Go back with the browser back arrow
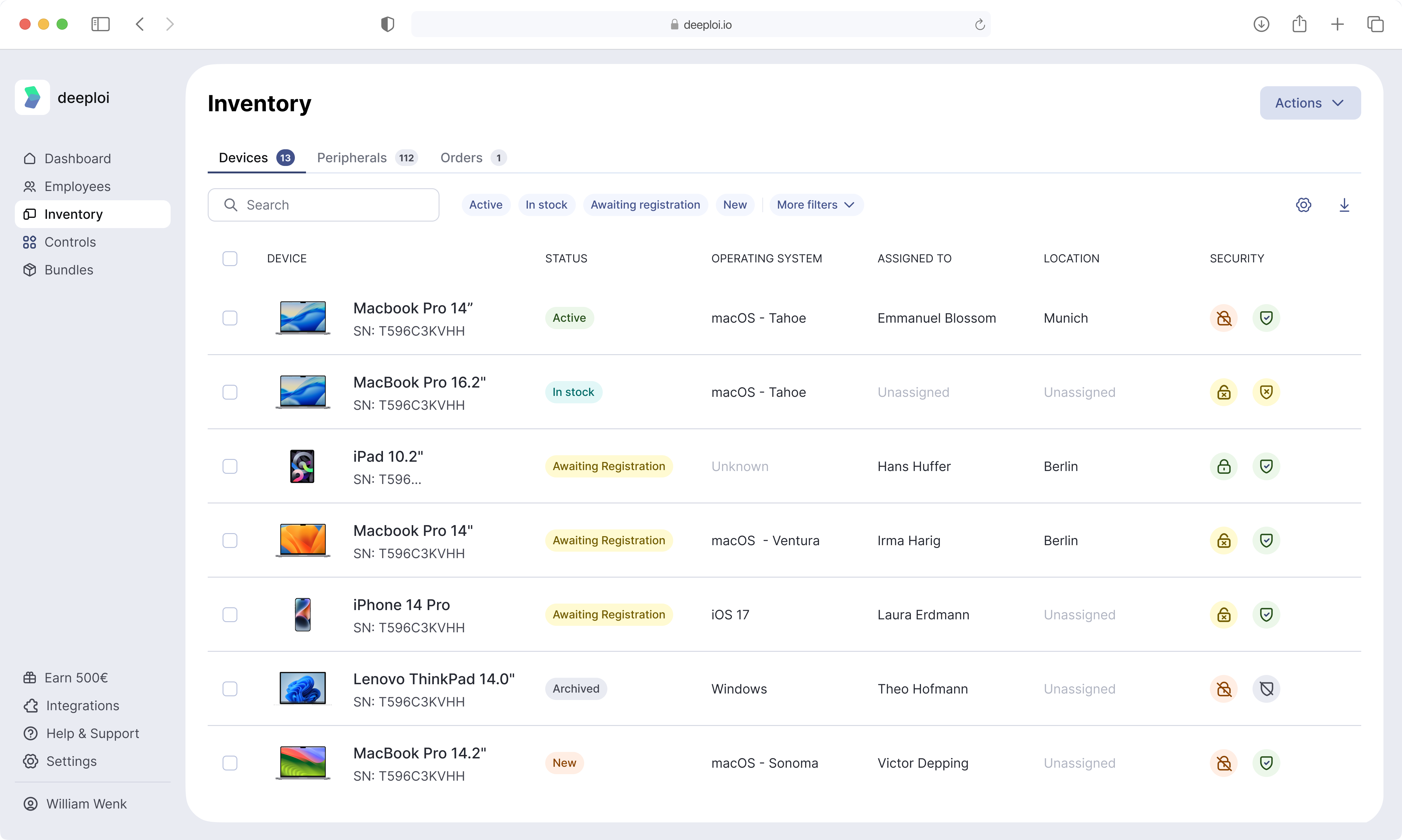 (140, 24)
